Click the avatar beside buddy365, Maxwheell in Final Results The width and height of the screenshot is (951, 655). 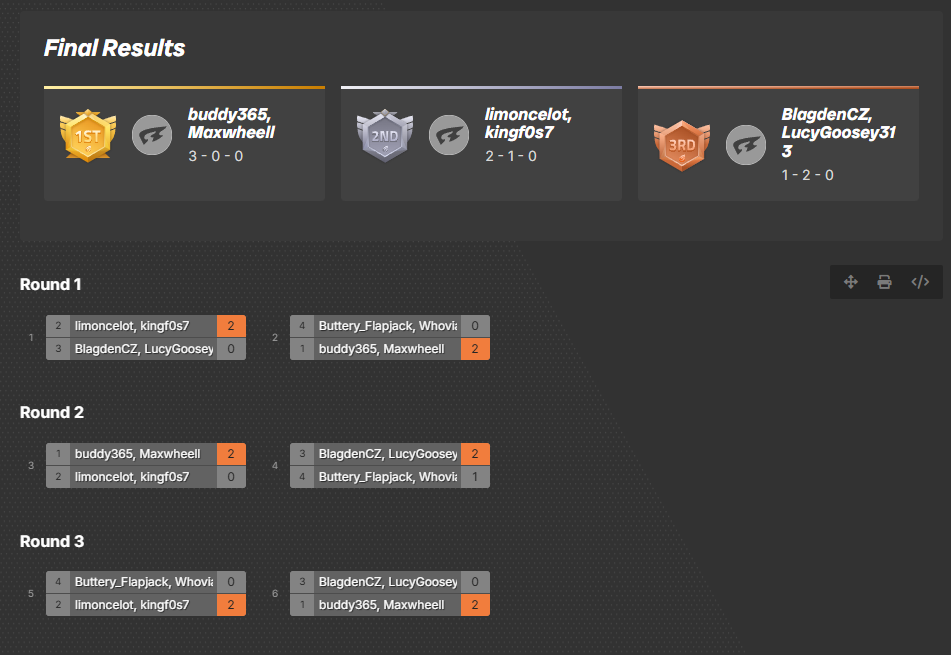point(152,136)
